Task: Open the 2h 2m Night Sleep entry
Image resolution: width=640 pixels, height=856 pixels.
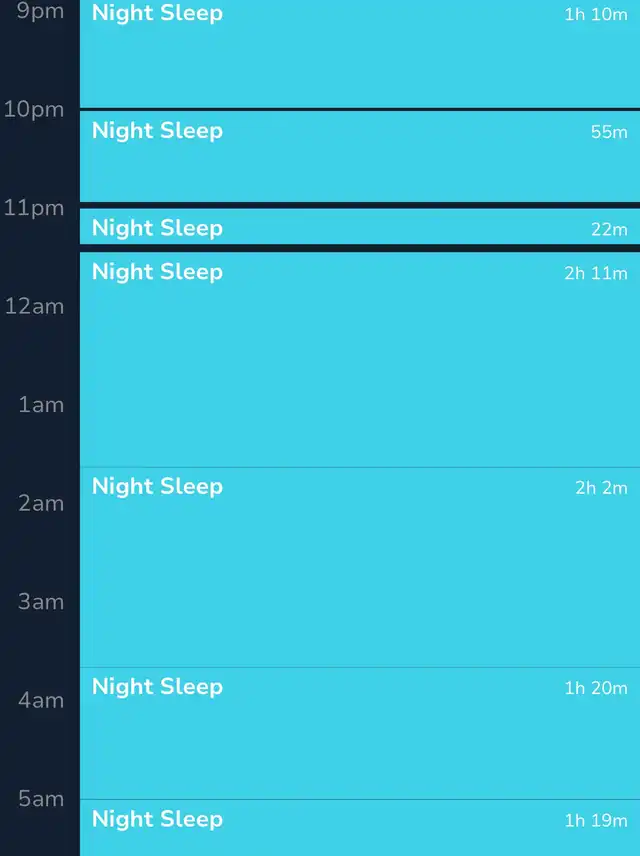Action: 360,567
